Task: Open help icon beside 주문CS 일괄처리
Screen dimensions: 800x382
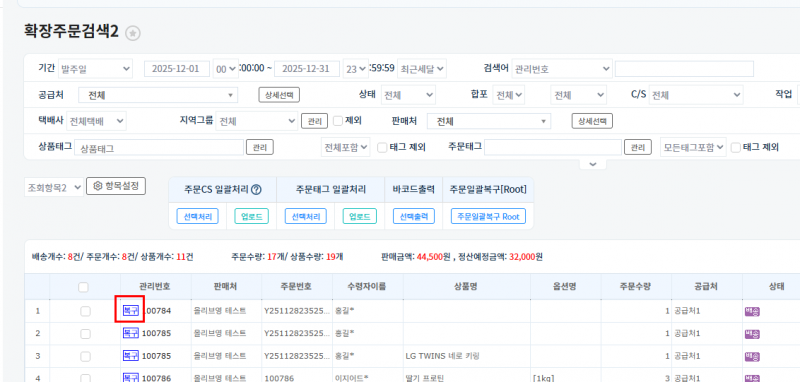Action: pyautogui.click(x=257, y=190)
